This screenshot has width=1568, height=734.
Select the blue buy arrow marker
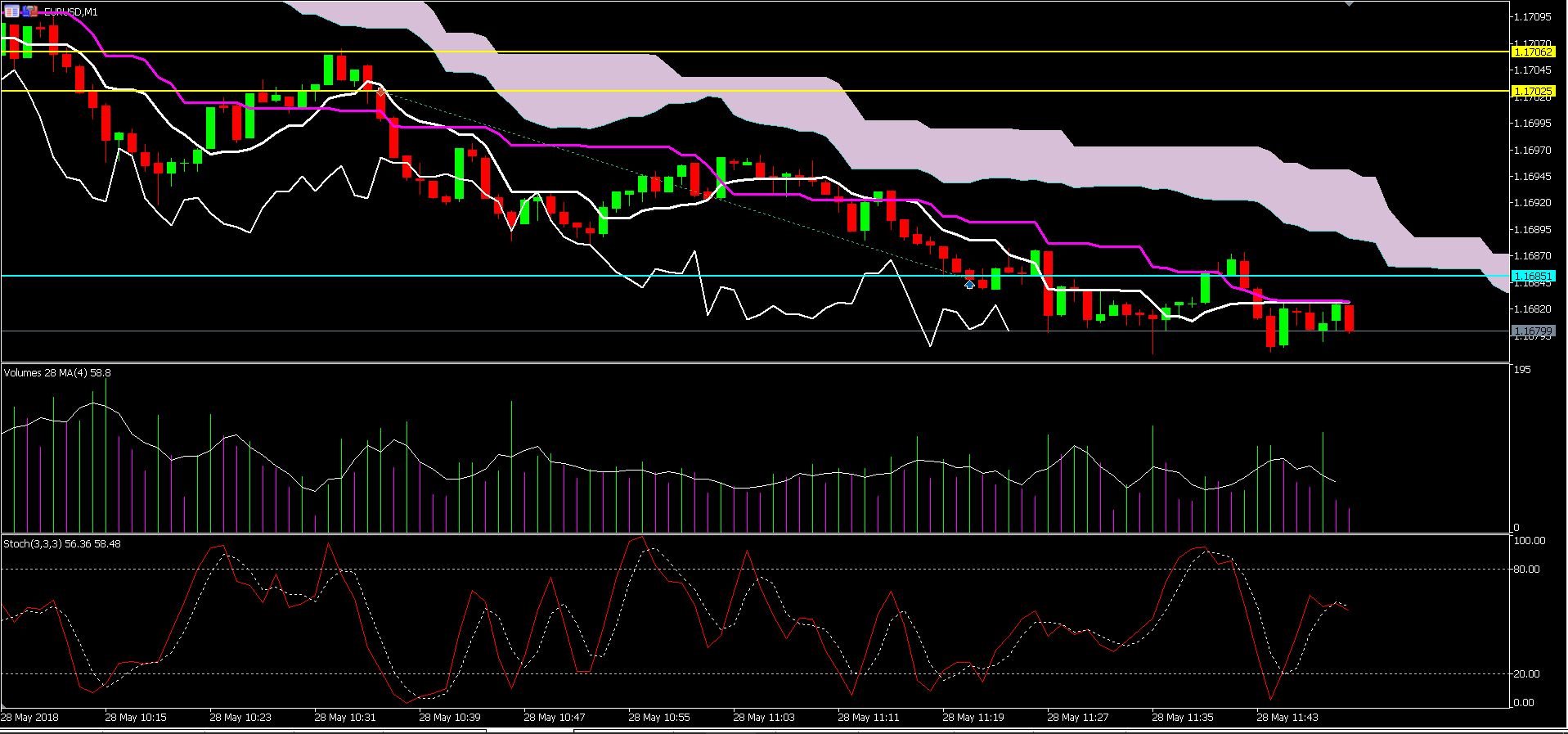(x=969, y=284)
